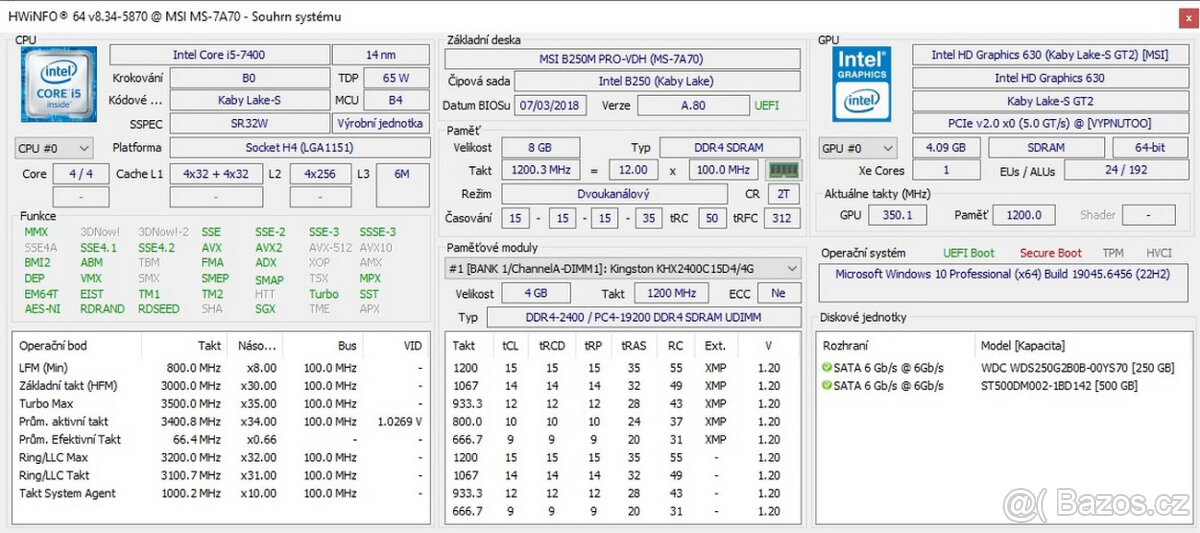Click the Model [Kapacita] column header

1023,344
